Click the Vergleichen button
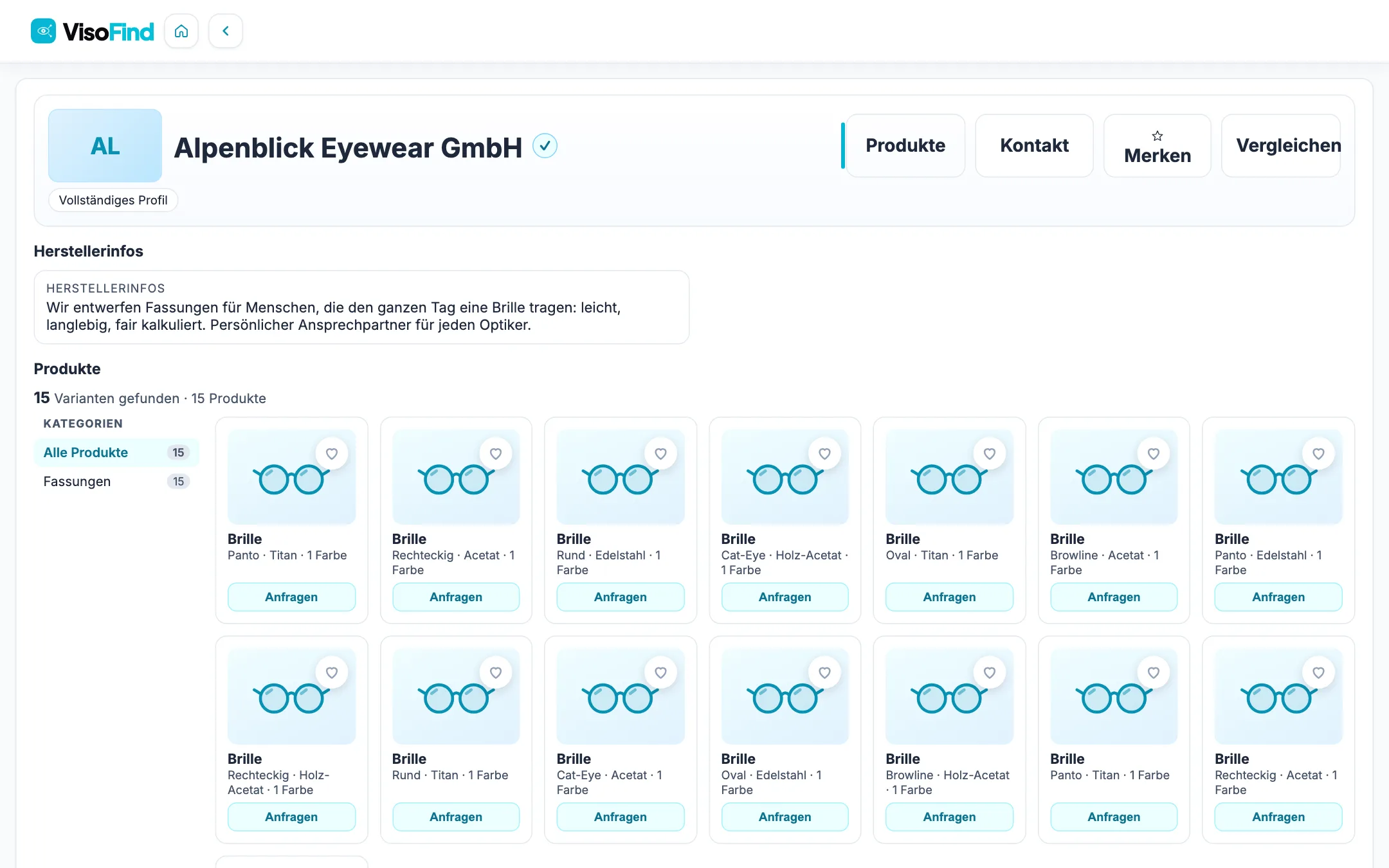1389x868 pixels. click(x=1281, y=145)
